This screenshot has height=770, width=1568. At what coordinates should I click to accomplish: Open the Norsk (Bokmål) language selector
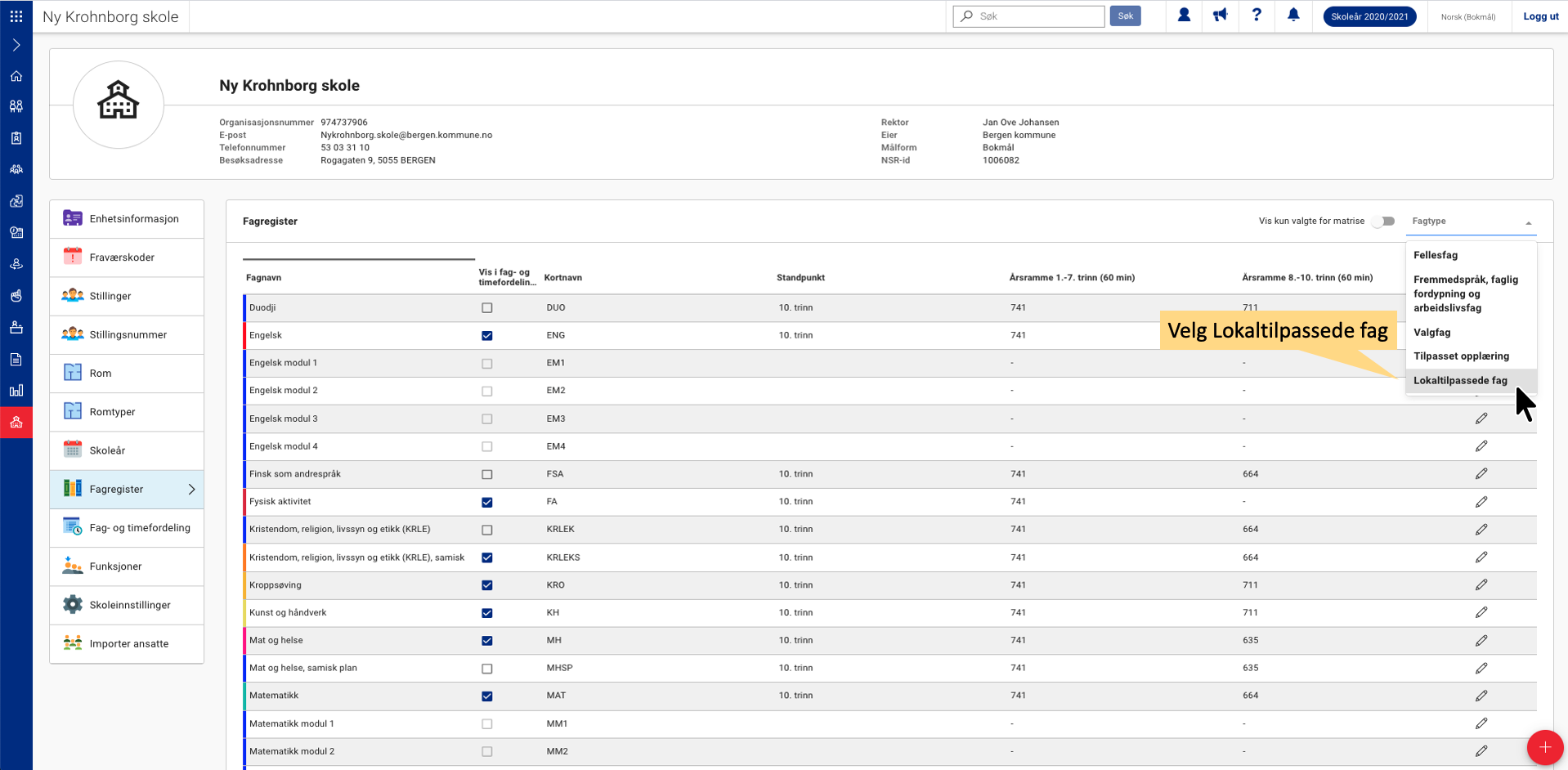1467,16
